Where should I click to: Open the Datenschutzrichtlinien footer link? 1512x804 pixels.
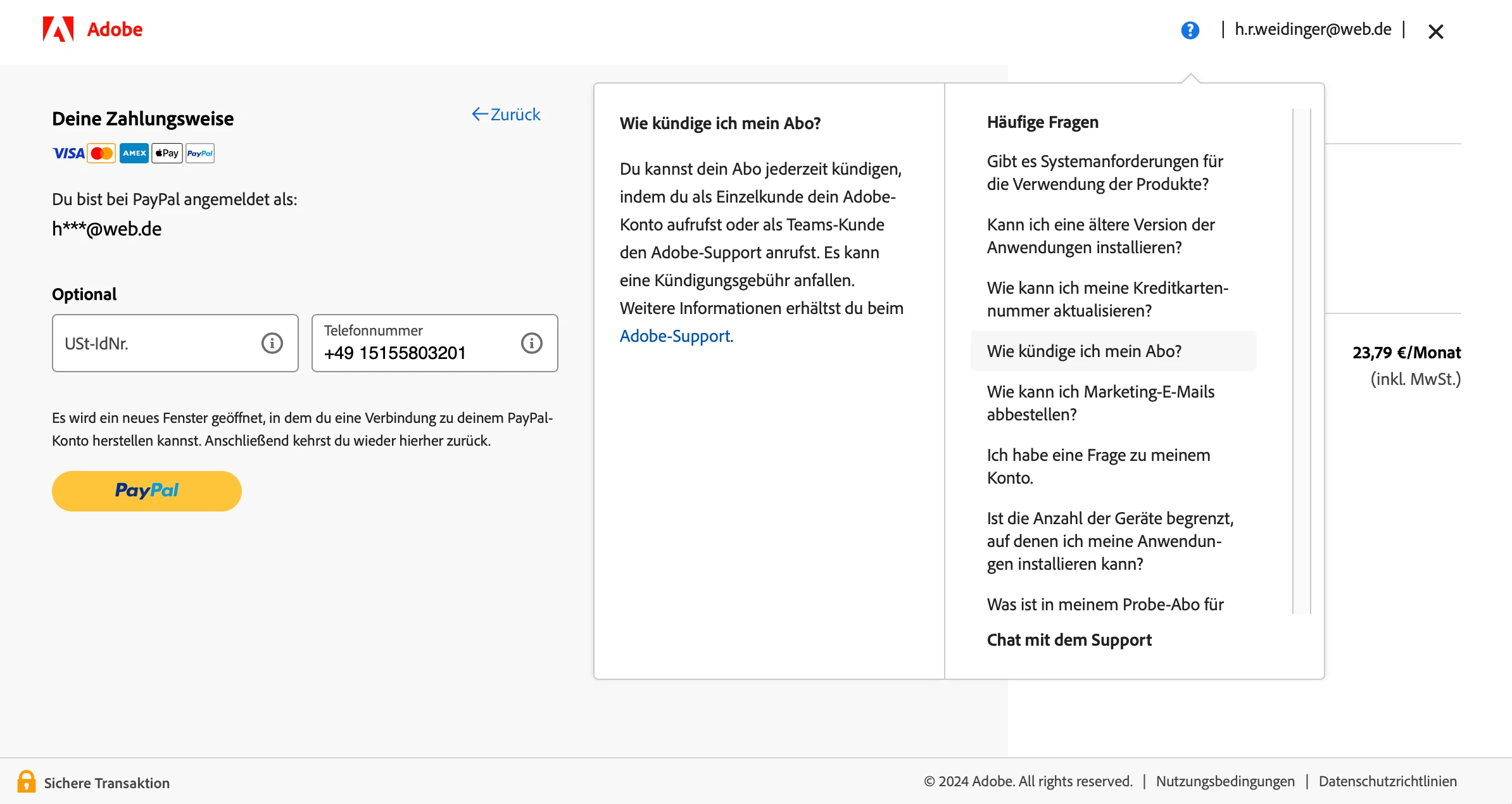[1387, 782]
